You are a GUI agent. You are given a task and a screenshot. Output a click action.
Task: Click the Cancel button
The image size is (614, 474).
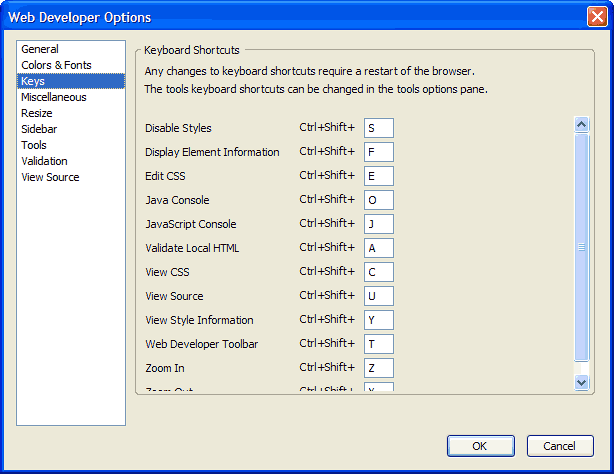point(560,446)
